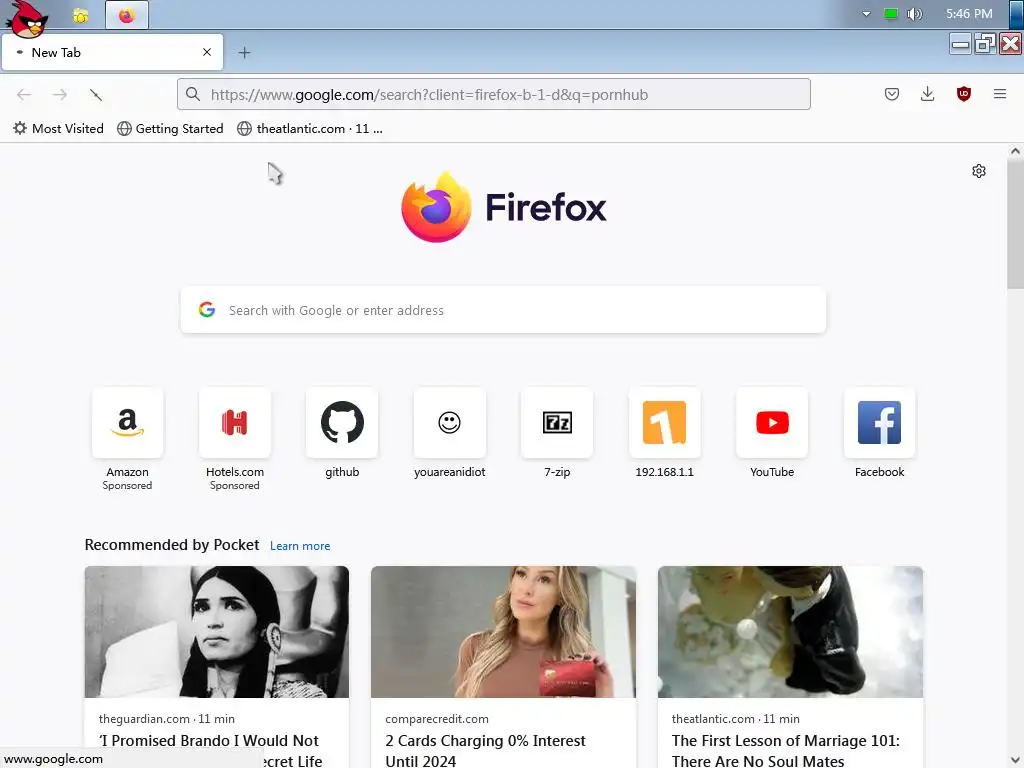Open a new tab with plus button

coord(244,53)
